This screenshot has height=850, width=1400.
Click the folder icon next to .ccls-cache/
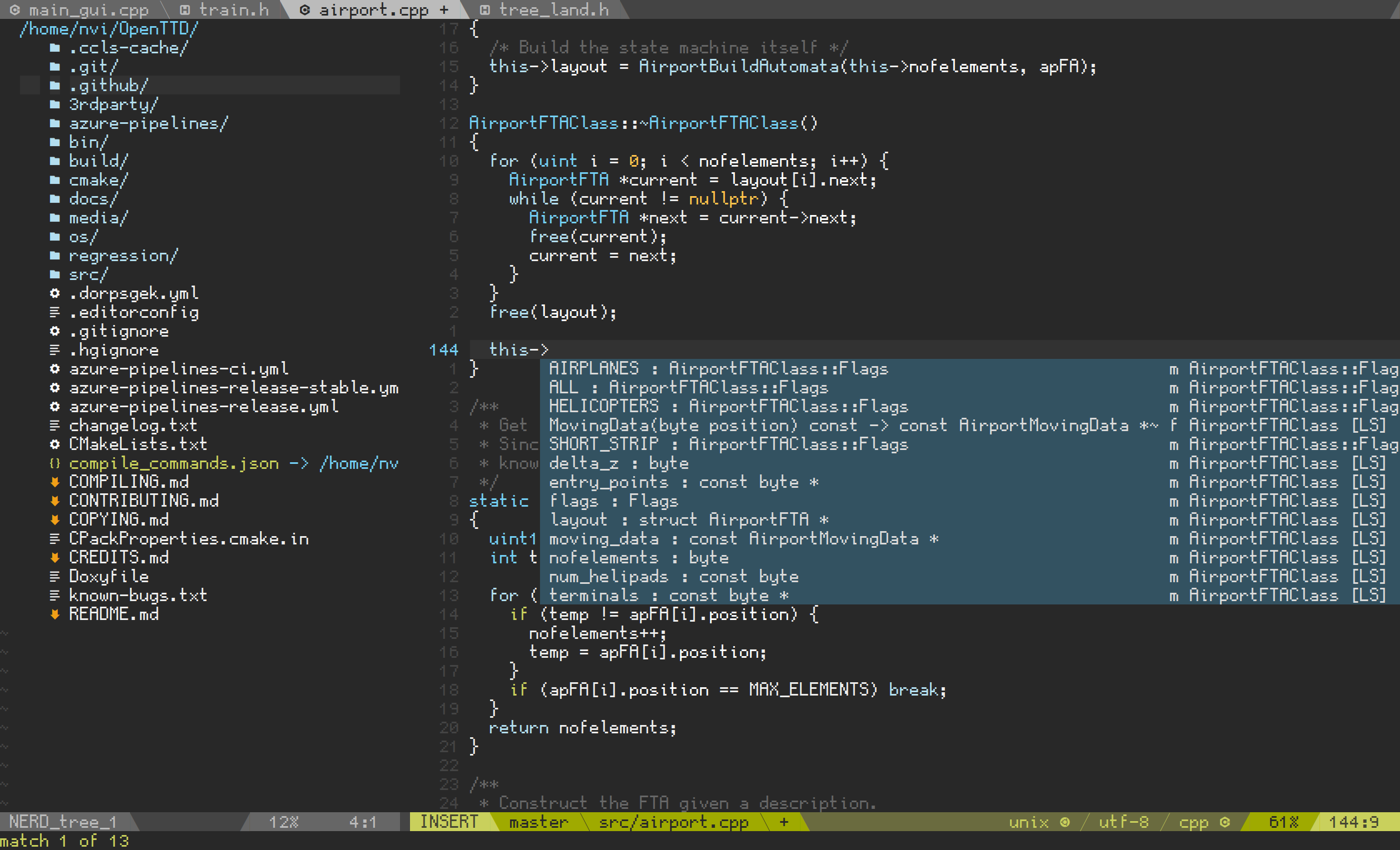click(x=54, y=48)
